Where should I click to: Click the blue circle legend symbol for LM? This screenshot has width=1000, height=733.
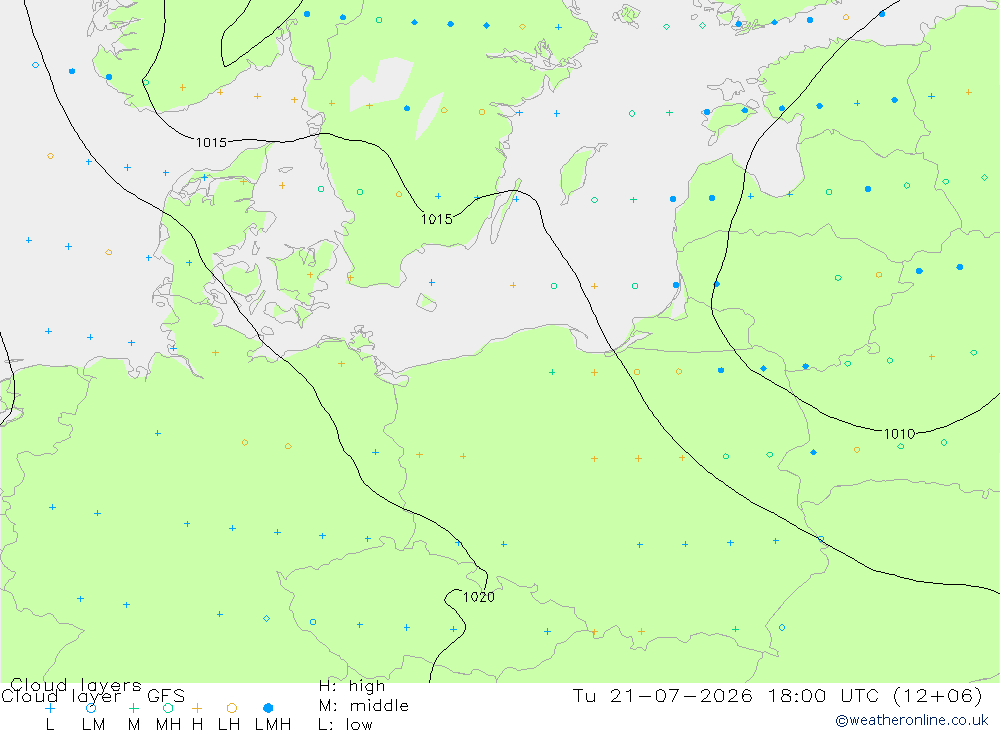pyautogui.click(x=91, y=708)
